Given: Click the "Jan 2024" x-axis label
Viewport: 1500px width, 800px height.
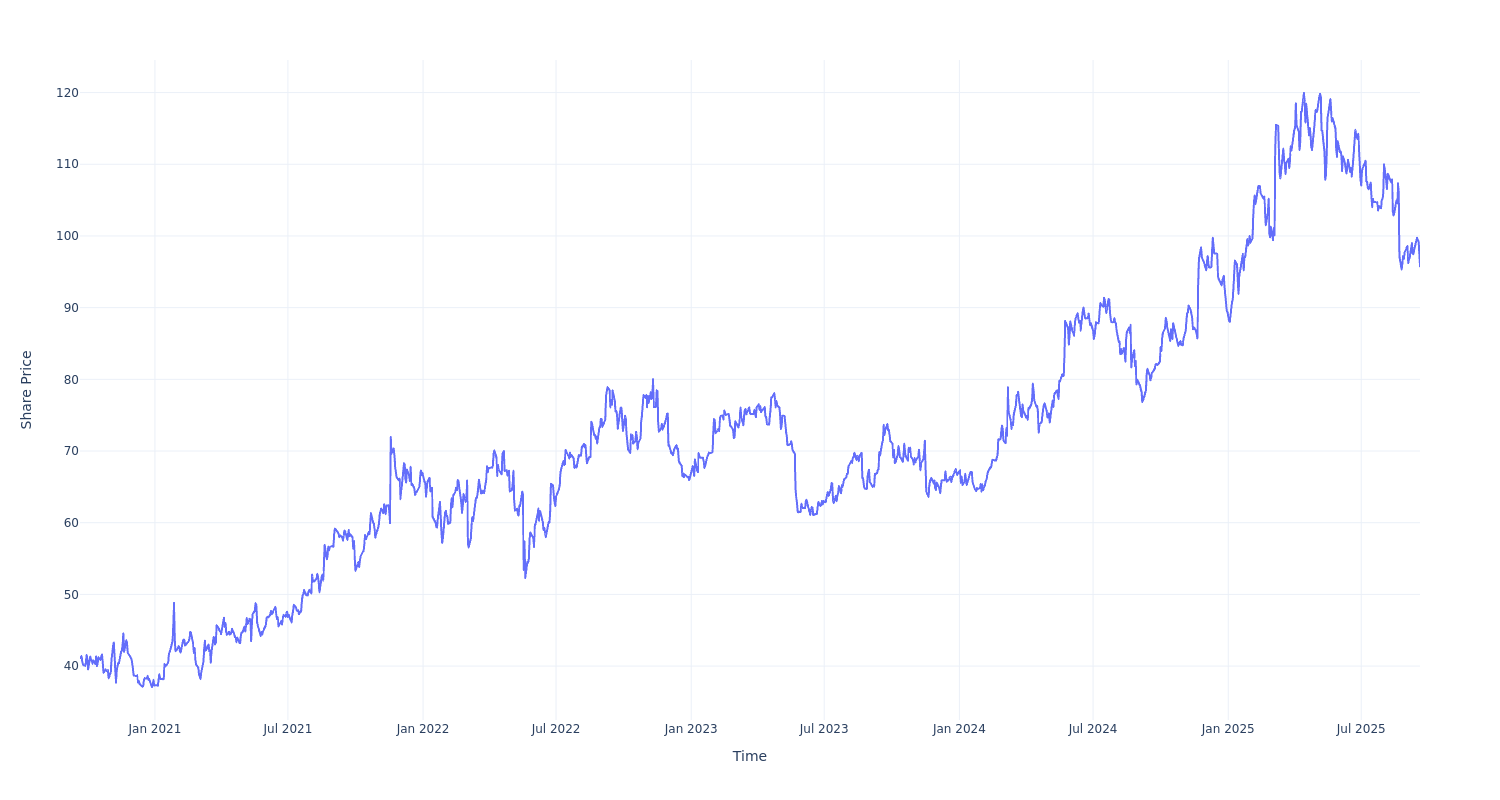Looking at the screenshot, I should click(959, 729).
